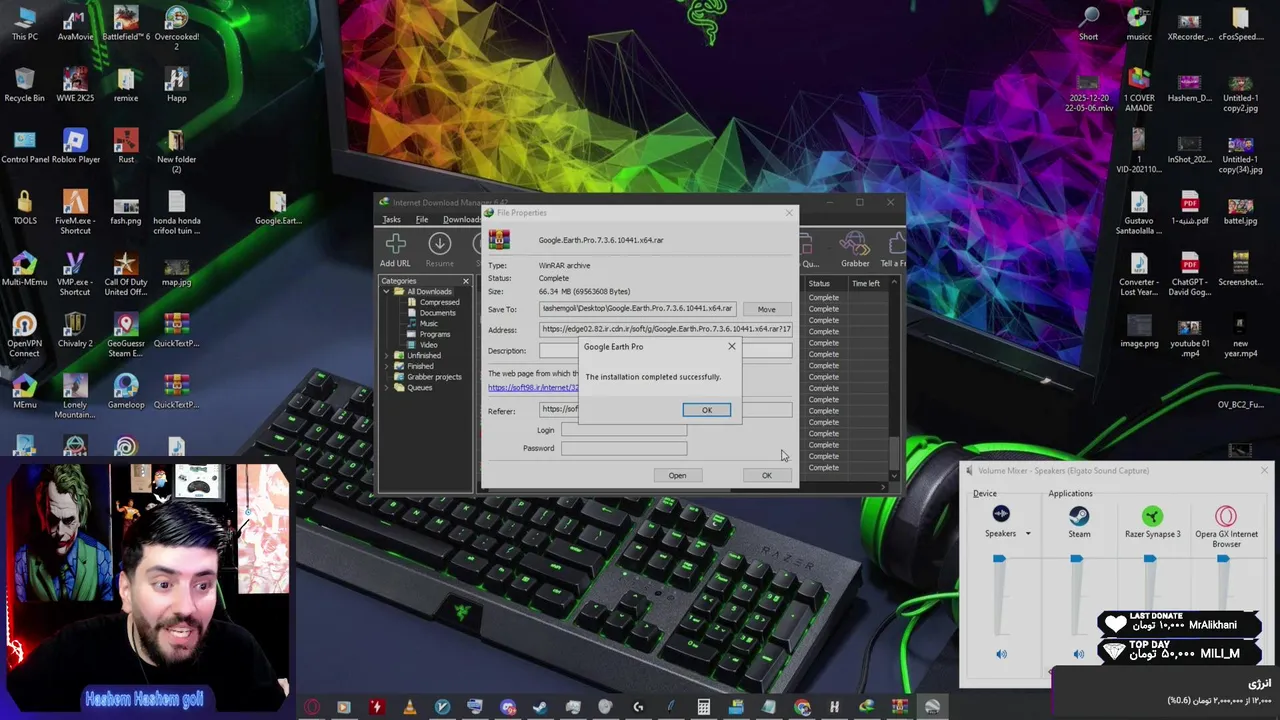Select the OpenVPN Connect desktop icon
This screenshot has height=720, width=1280.
(25, 335)
